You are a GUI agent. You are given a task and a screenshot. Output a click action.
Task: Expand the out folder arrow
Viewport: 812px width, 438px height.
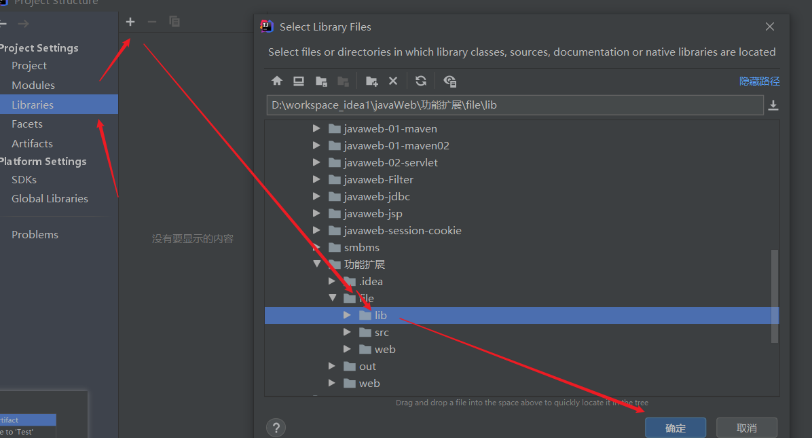tap(331, 366)
